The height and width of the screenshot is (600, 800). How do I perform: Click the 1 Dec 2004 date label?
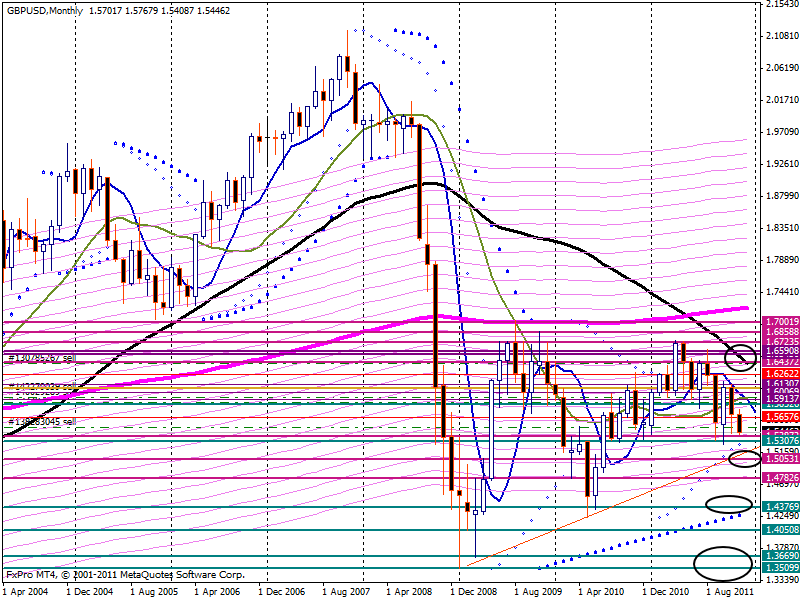point(89,592)
